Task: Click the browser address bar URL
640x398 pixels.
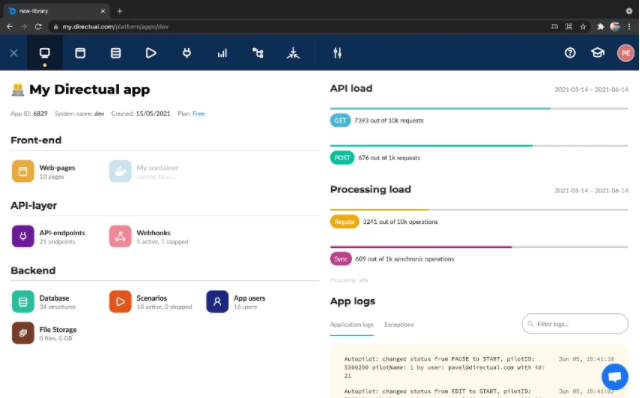Action: (x=115, y=27)
